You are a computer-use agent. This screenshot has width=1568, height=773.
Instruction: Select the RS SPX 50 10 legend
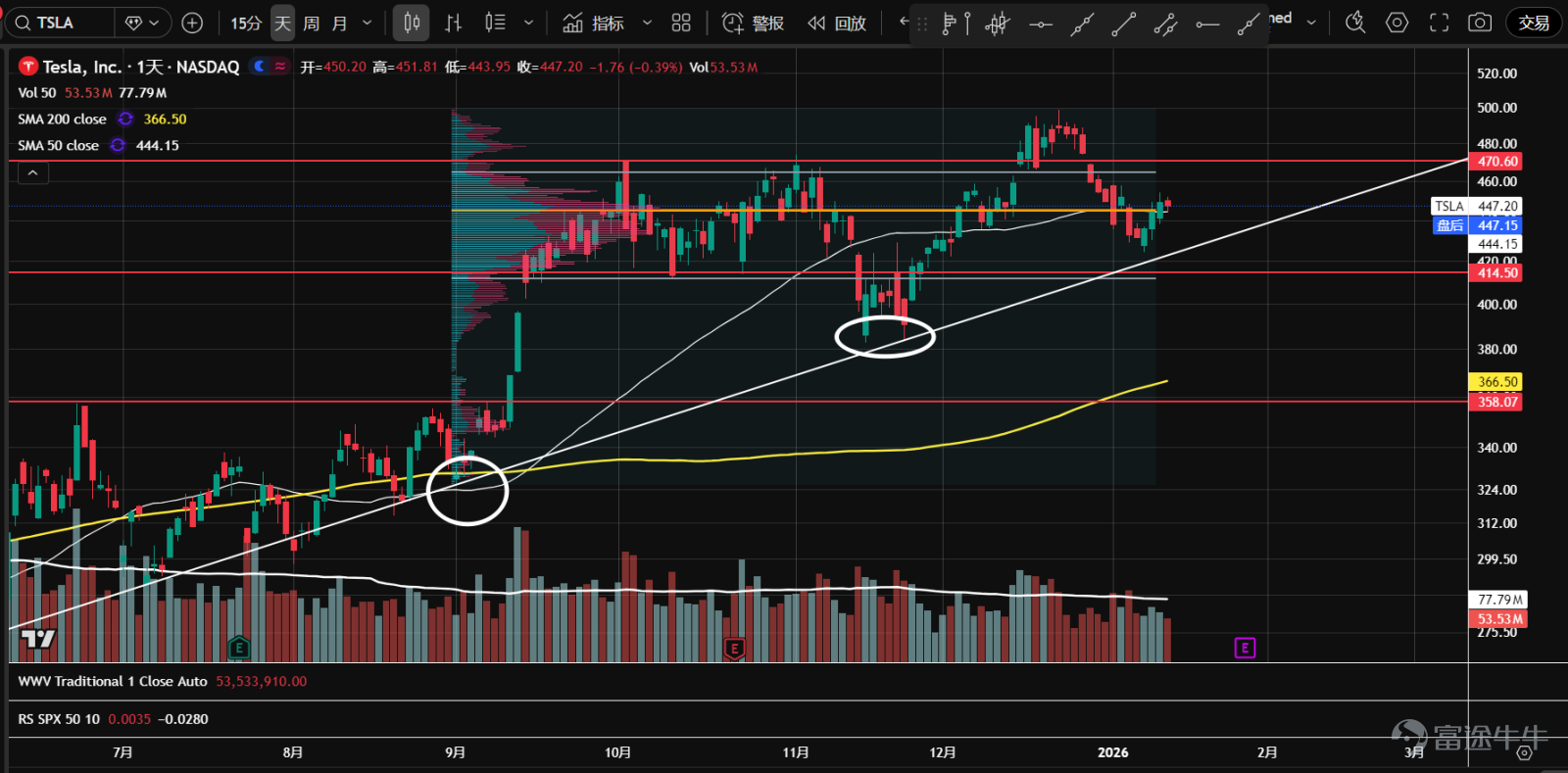[x=59, y=719]
